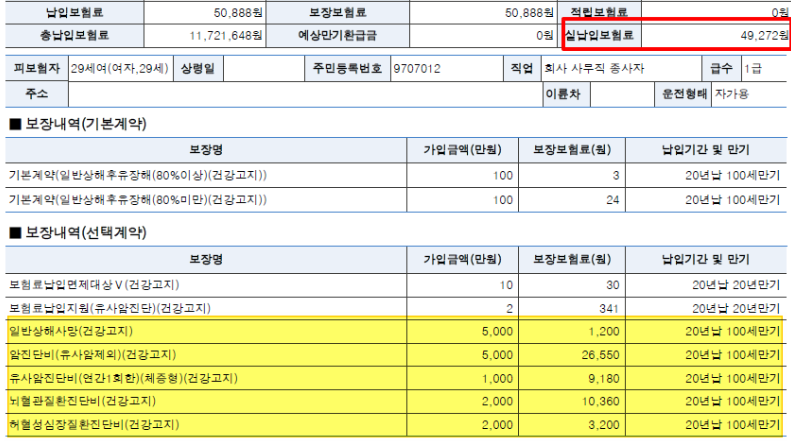Image resolution: width=791 pixels, height=441 pixels.
Task: Click the 9,180 premium for 유사암진단비
Action: pyautogui.click(x=603, y=378)
